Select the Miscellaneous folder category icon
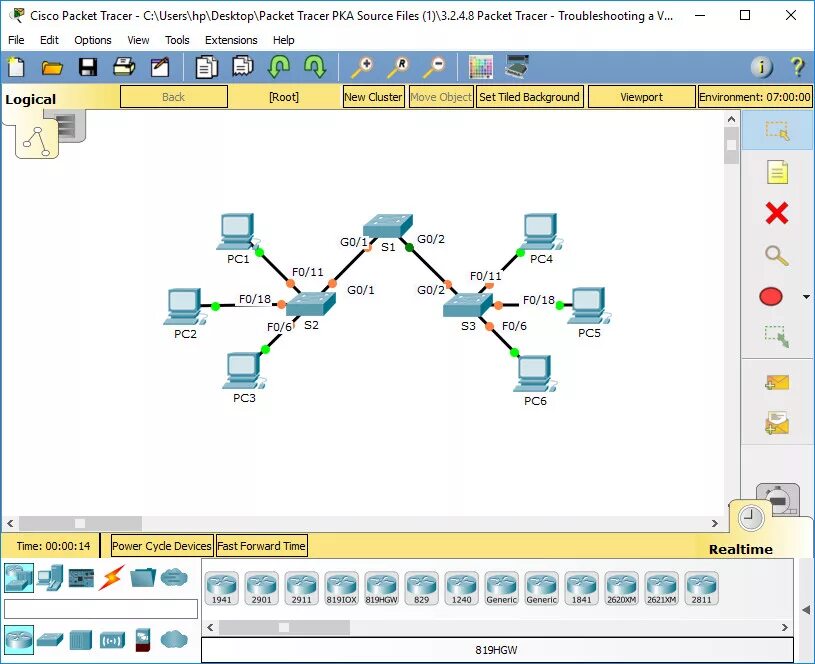This screenshot has height=664, width=815. [x=143, y=578]
